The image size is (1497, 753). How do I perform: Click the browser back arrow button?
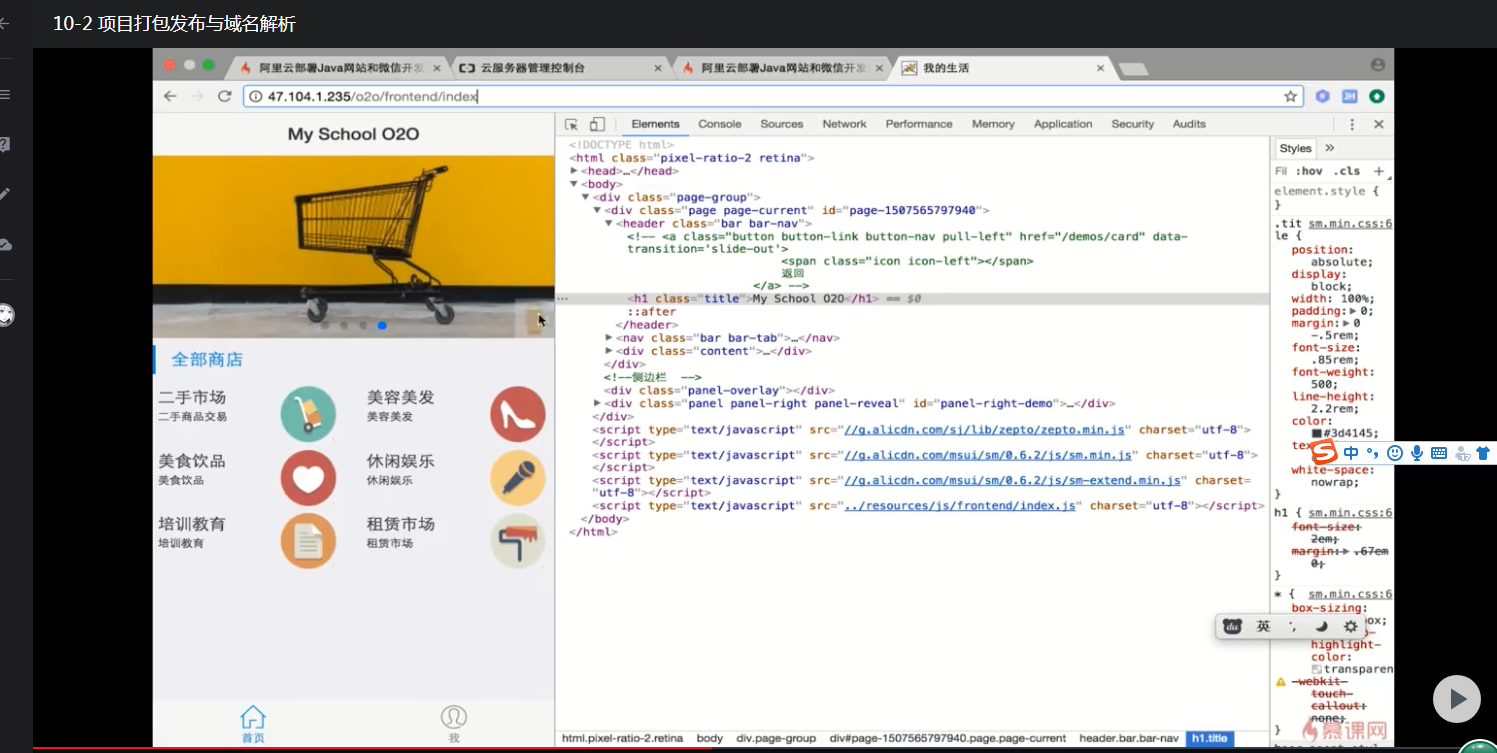click(170, 96)
